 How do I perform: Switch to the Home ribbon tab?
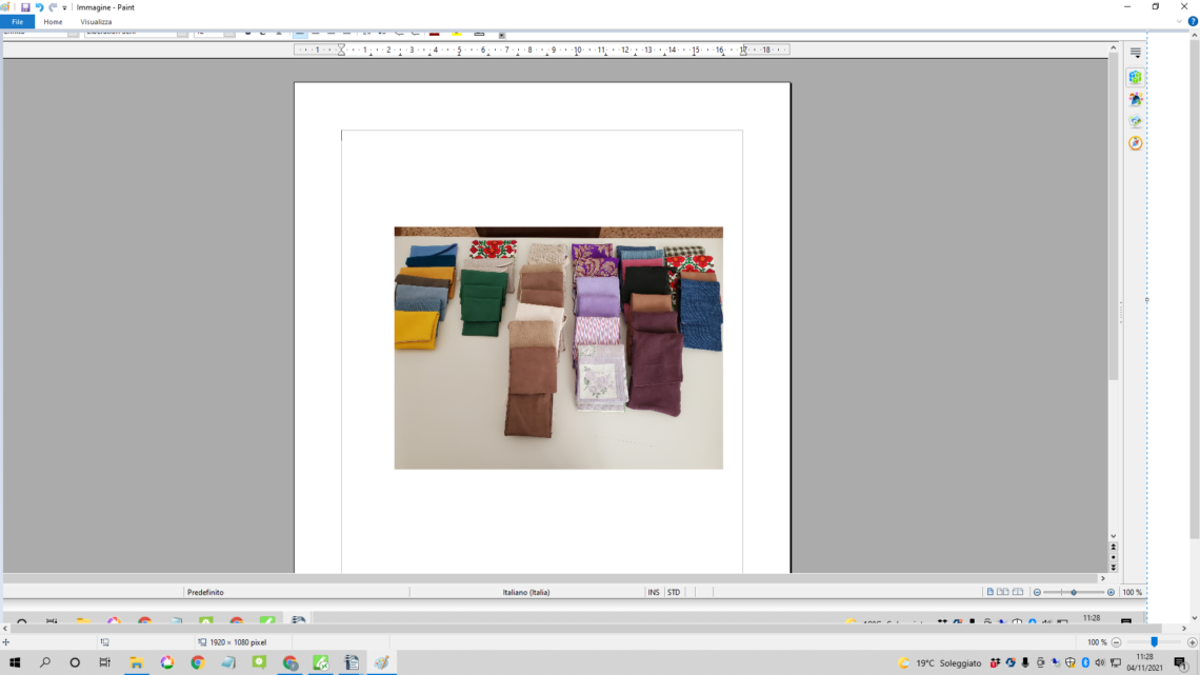coord(53,21)
